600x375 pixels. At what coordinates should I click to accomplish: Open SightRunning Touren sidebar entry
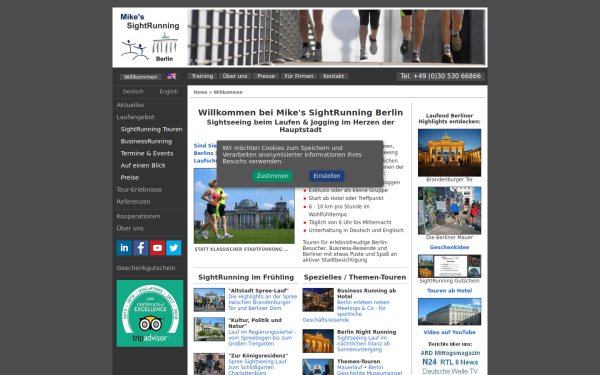(152, 129)
